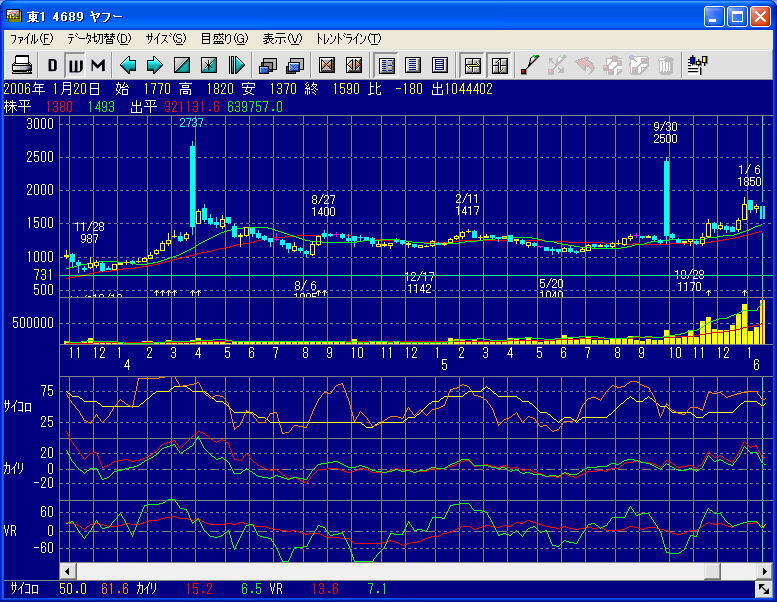Open the サイズ(S) menu
This screenshot has width=777, height=602.
pyautogui.click(x=166, y=39)
